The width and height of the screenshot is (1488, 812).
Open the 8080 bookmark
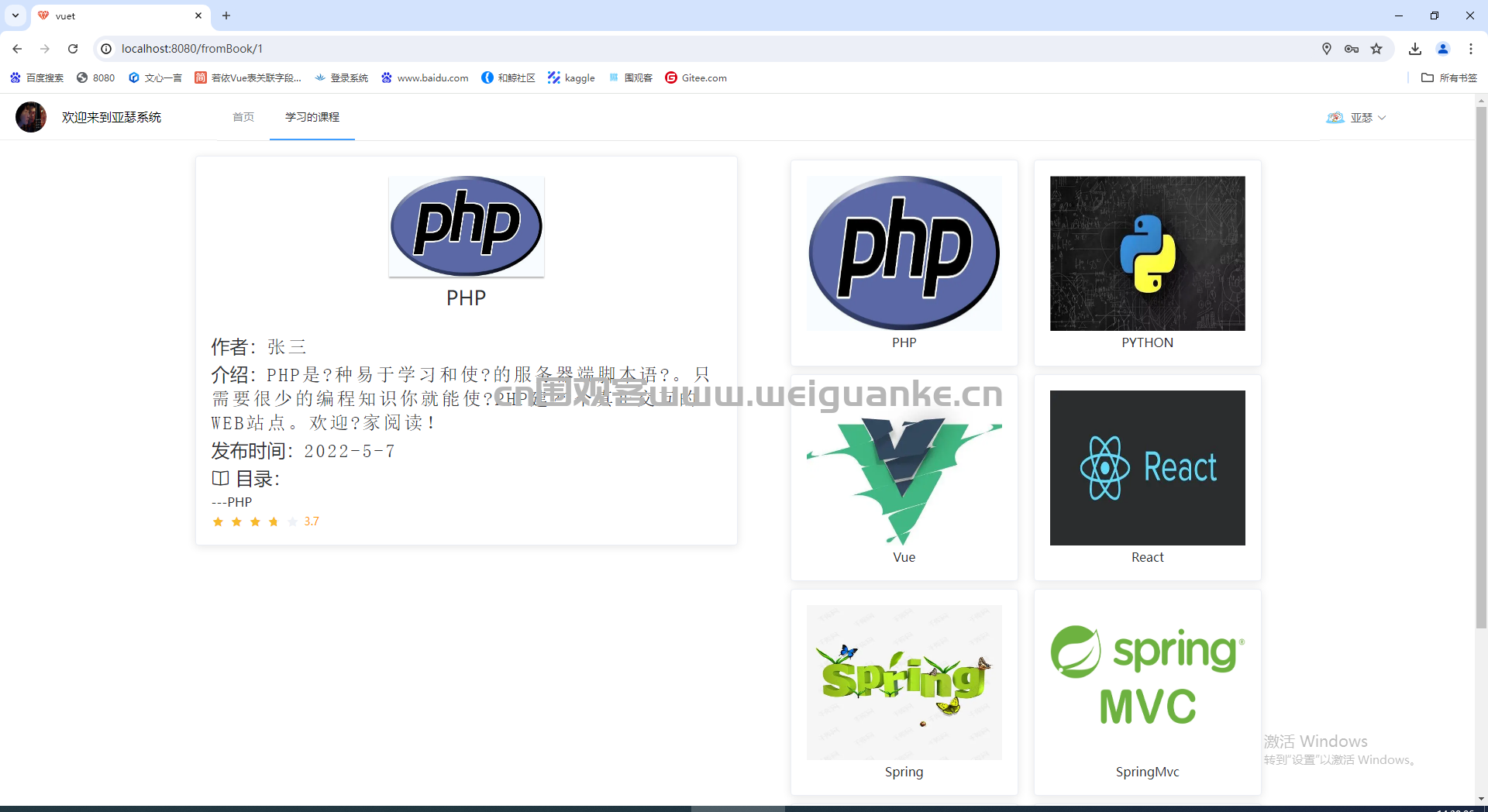(96, 77)
